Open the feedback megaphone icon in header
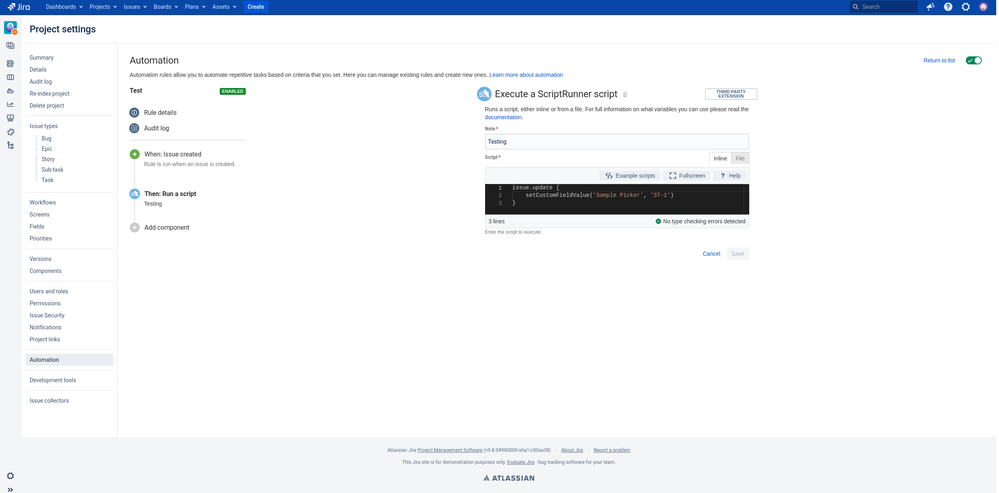 [930, 7]
